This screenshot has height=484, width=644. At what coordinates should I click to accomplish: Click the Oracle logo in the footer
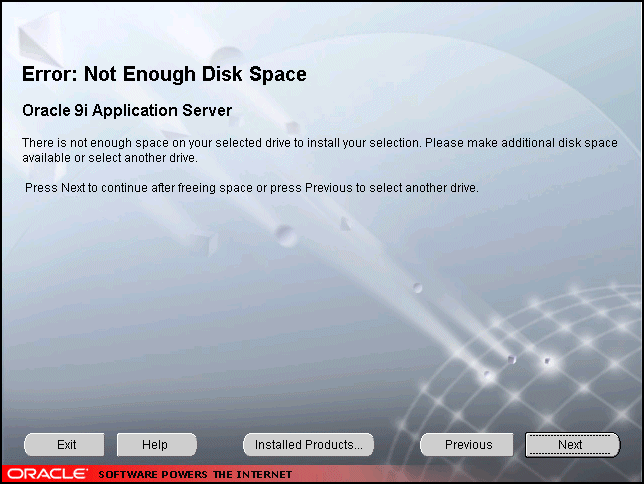point(47,474)
